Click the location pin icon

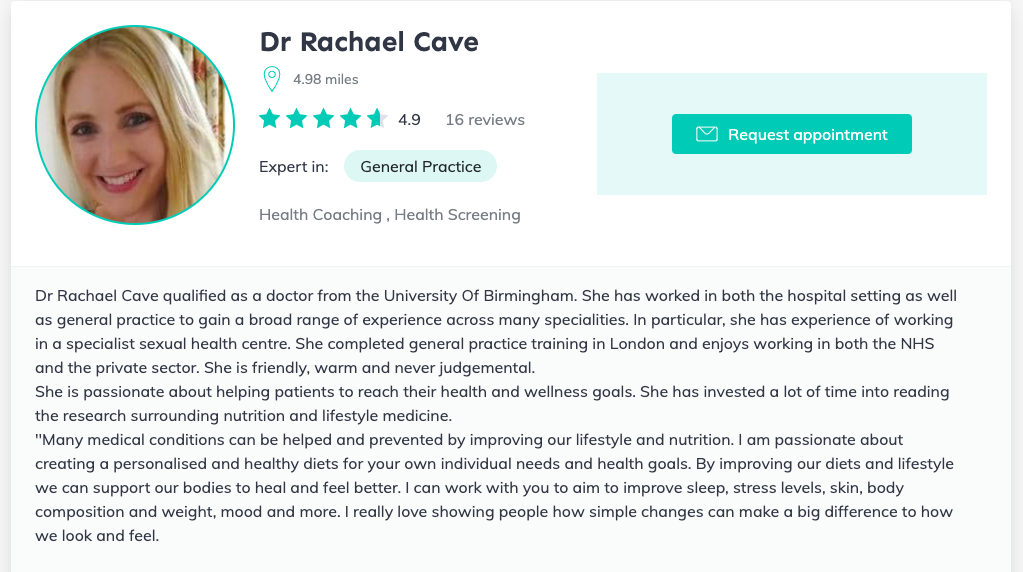pyautogui.click(x=271, y=79)
